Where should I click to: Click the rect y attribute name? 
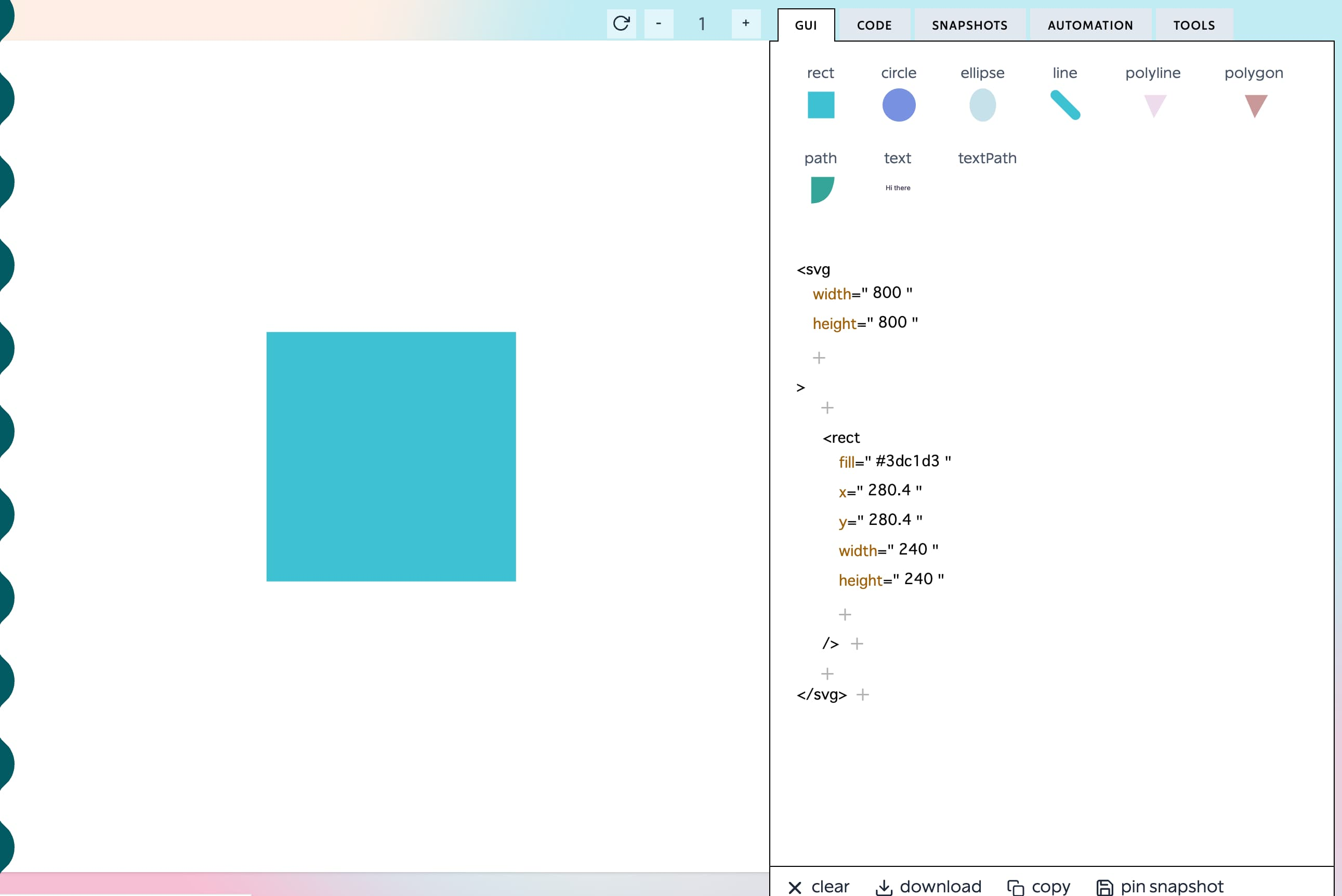(x=843, y=522)
